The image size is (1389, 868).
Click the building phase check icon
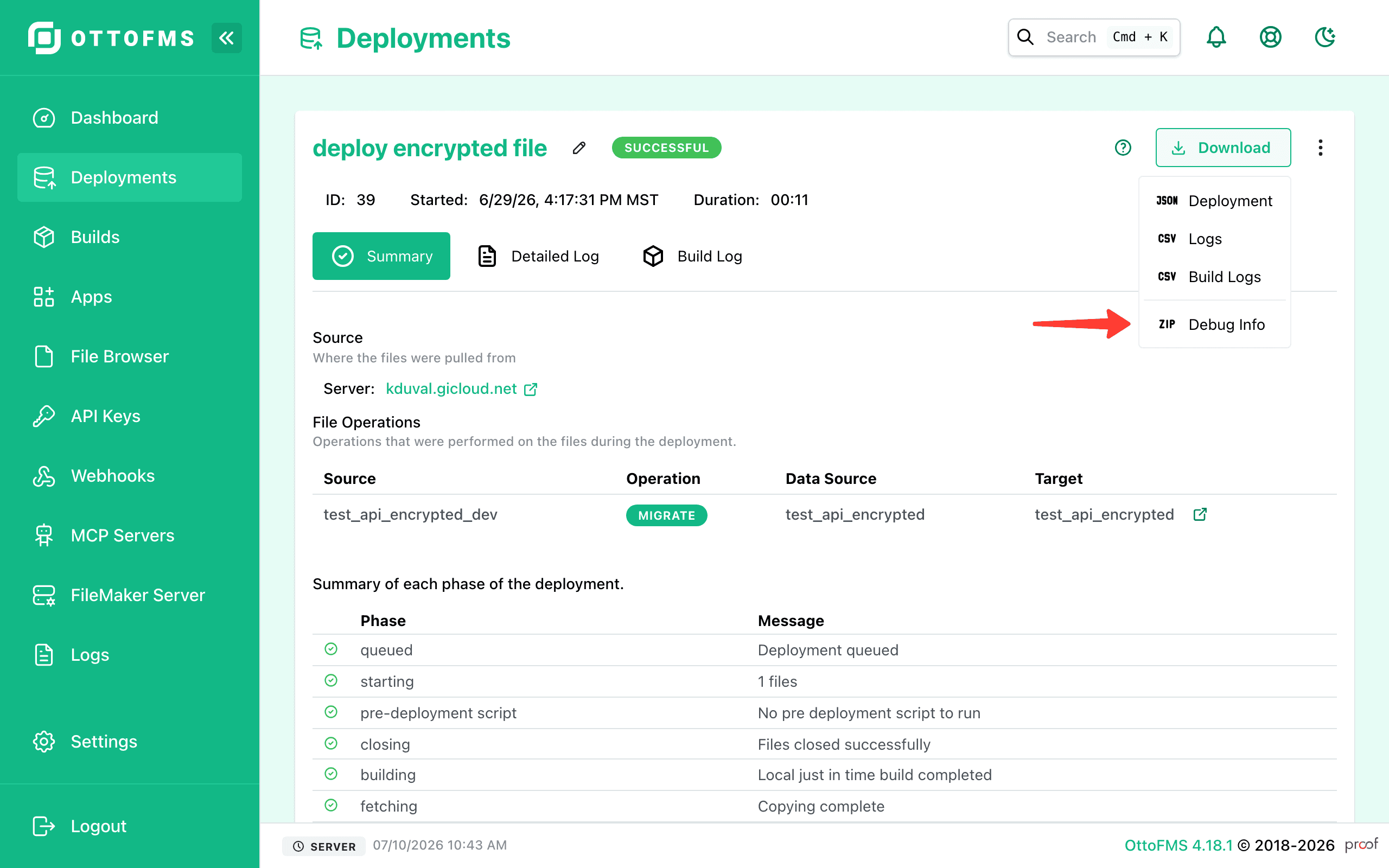[x=331, y=775]
